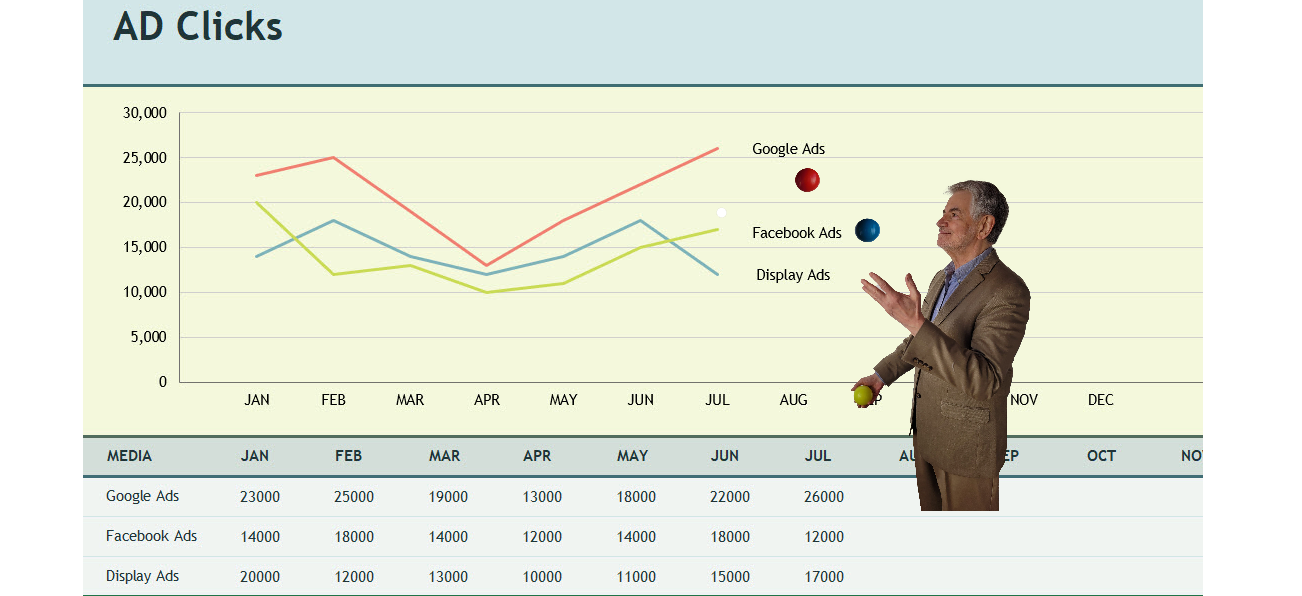Click the Google Ads 23000 cell
This screenshot has height=596, width=1302.
[260, 497]
